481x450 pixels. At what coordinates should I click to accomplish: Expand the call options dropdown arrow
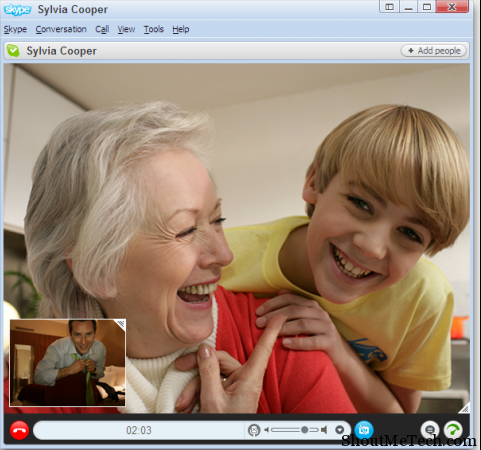click(x=339, y=430)
